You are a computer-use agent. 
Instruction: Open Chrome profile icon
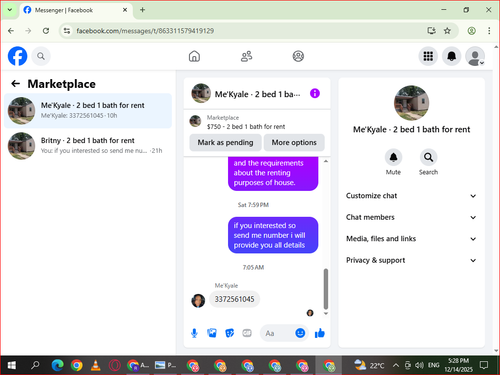click(x=471, y=31)
